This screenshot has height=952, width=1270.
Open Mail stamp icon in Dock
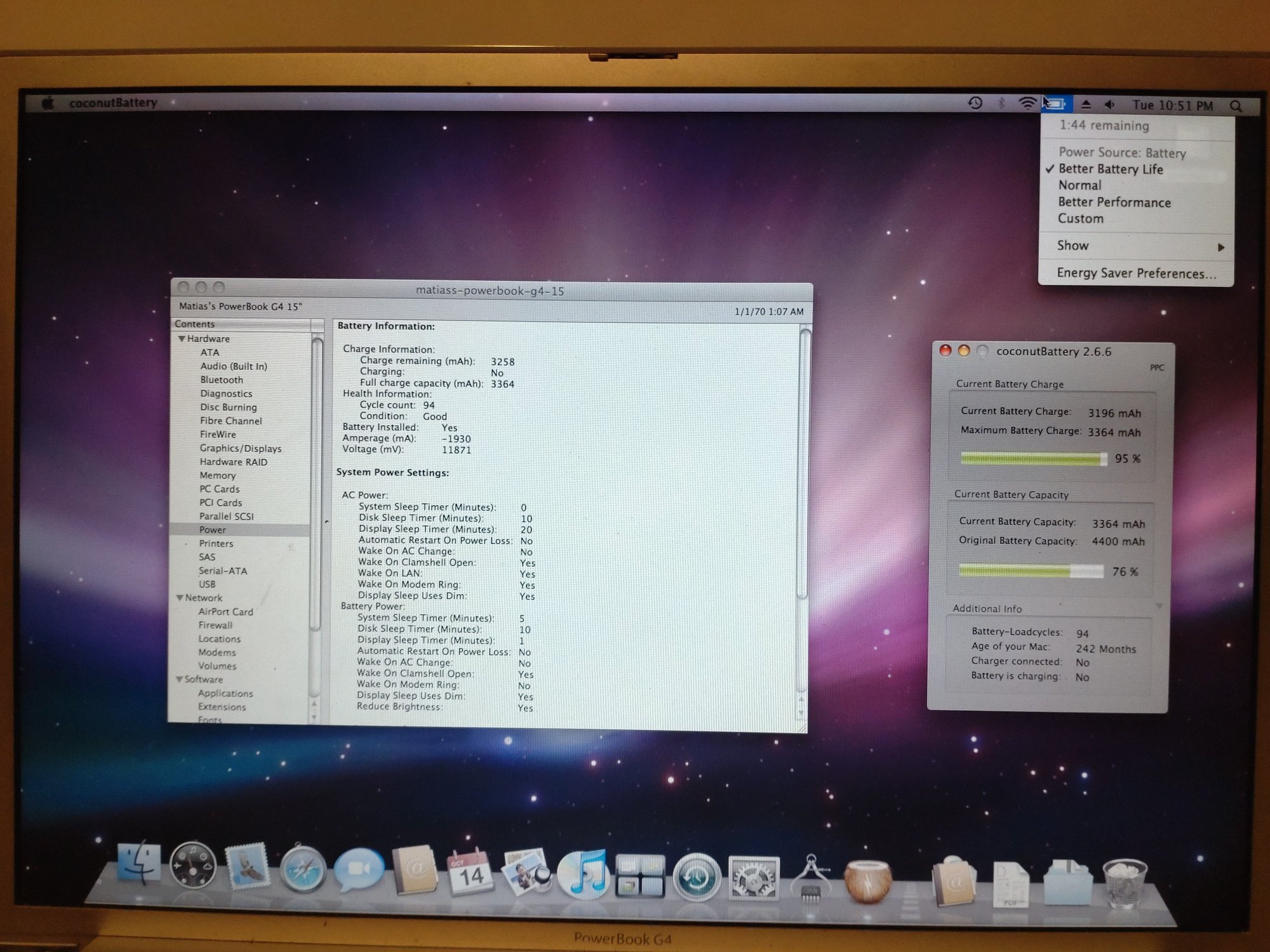[x=247, y=866]
